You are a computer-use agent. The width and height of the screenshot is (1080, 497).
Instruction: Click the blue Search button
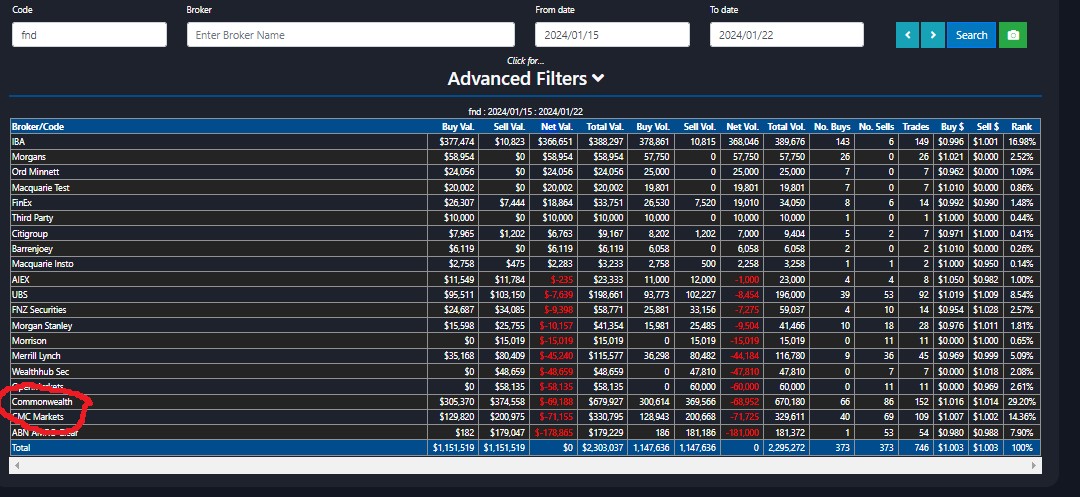[971, 35]
